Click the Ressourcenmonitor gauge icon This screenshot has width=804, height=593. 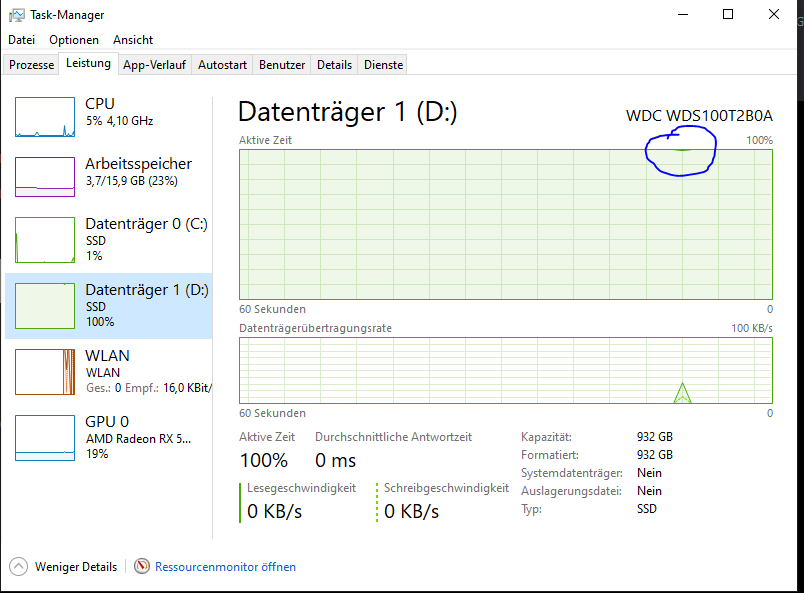click(142, 566)
